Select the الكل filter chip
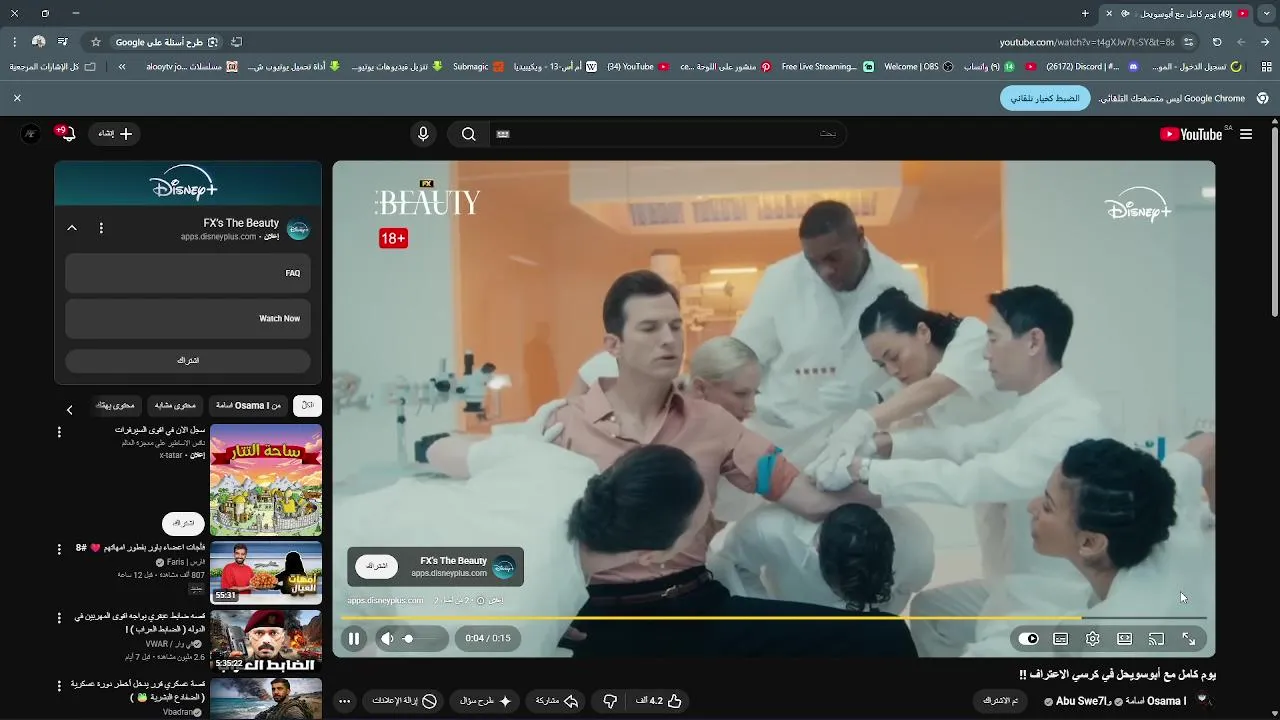1280x720 pixels. point(307,405)
